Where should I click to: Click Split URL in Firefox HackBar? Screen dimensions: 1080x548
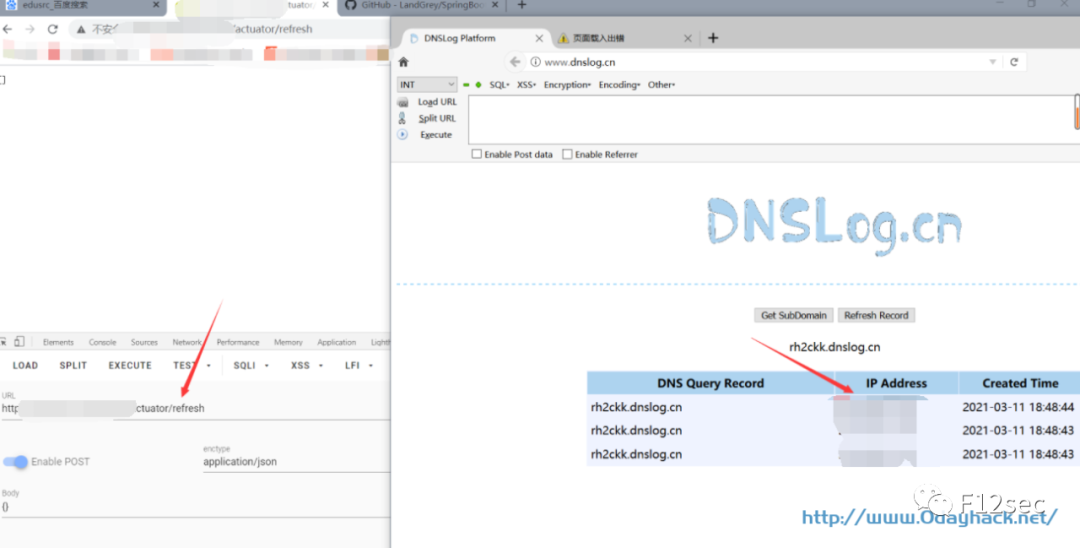pos(437,118)
